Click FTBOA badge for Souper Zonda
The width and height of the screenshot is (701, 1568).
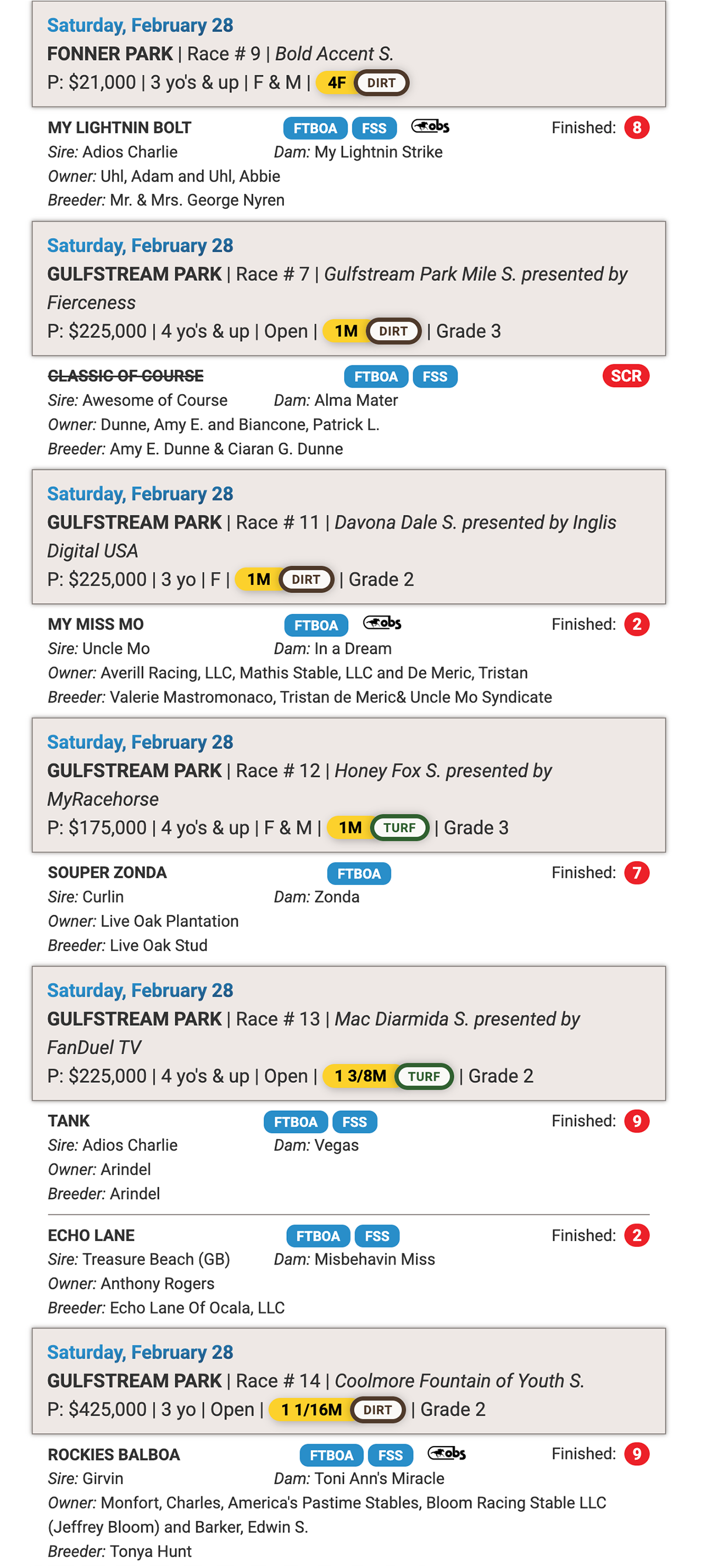[x=359, y=873]
